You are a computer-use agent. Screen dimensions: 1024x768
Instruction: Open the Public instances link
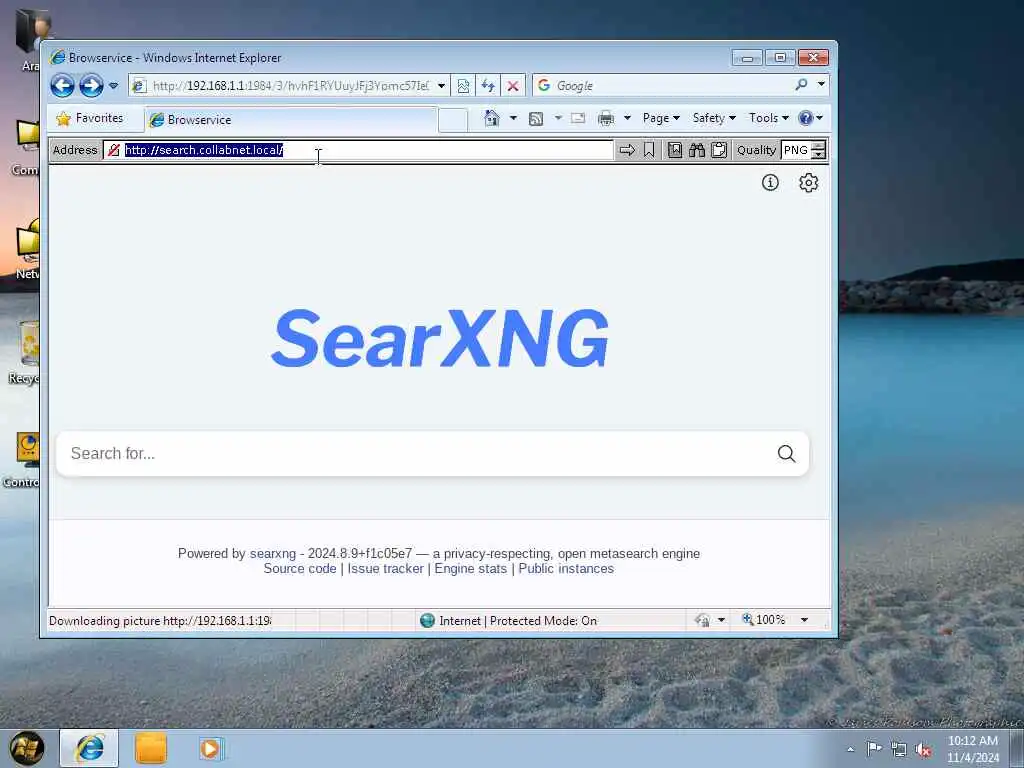pyautogui.click(x=566, y=569)
